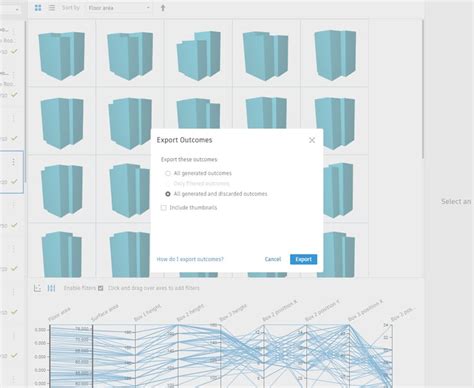Click the blue Export button
The height and width of the screenshot is (388, 474).
303,259
